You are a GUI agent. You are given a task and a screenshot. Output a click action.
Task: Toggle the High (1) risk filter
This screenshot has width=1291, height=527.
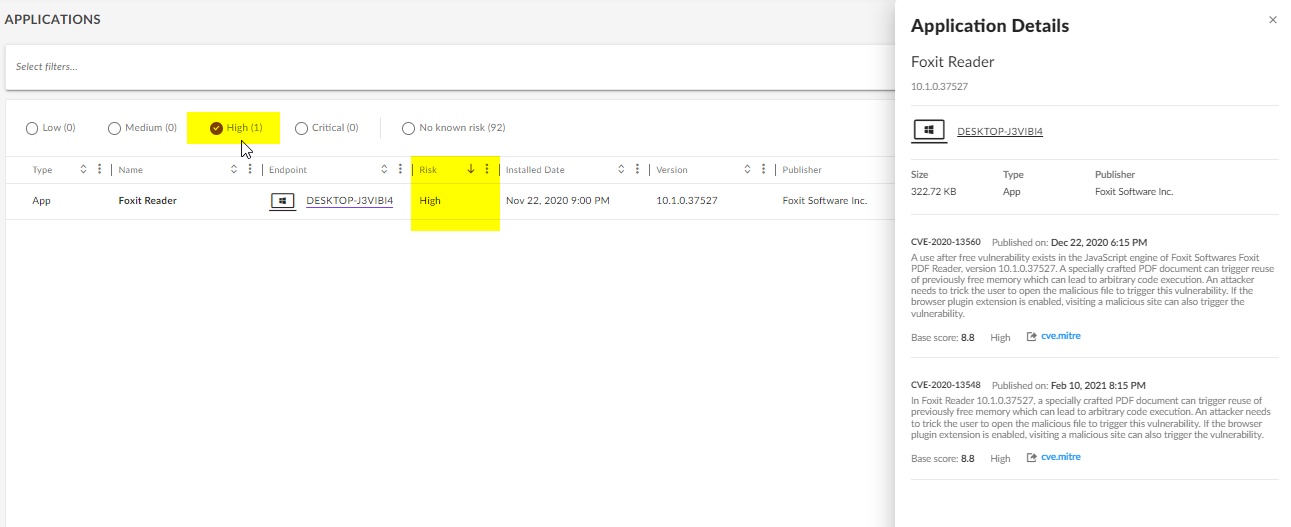(x=236, y=128)
